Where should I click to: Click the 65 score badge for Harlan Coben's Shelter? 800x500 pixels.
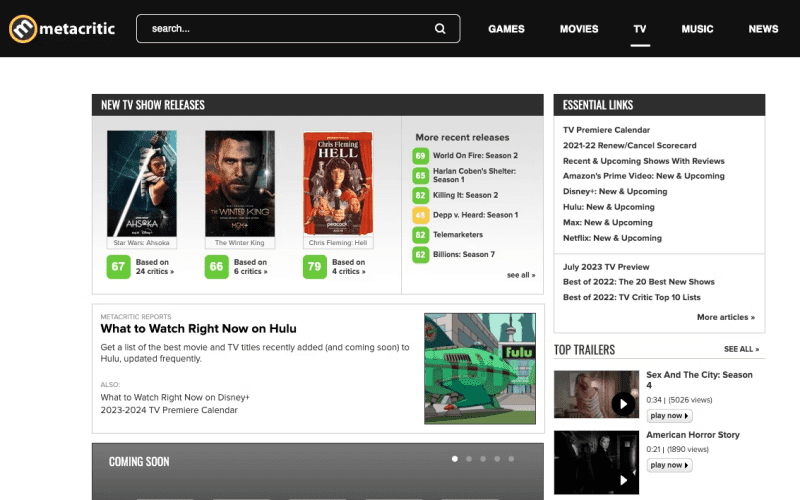pyautogui.click(x=420, y=176)
